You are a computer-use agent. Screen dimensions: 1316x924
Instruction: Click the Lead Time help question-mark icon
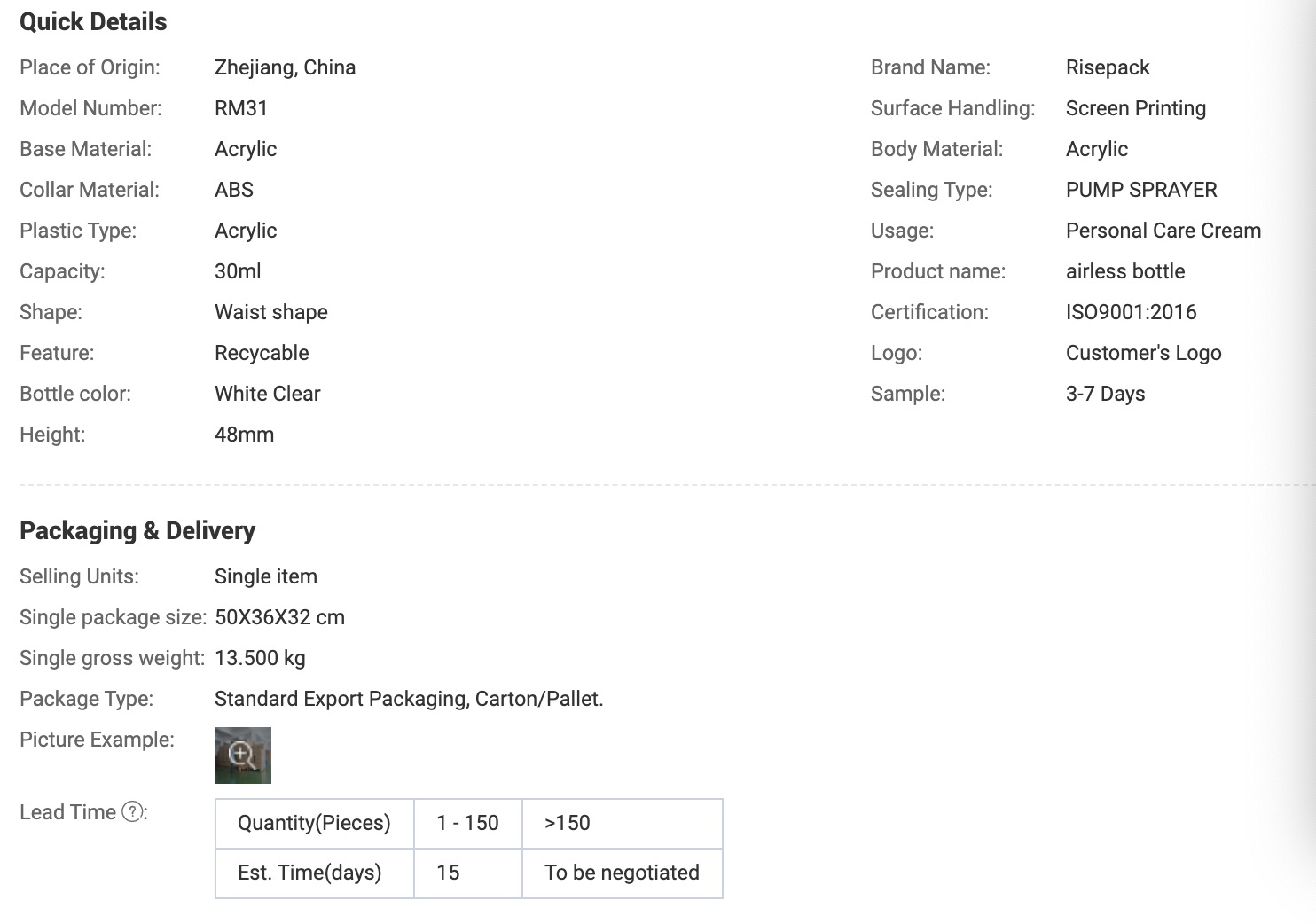(132, 811)
